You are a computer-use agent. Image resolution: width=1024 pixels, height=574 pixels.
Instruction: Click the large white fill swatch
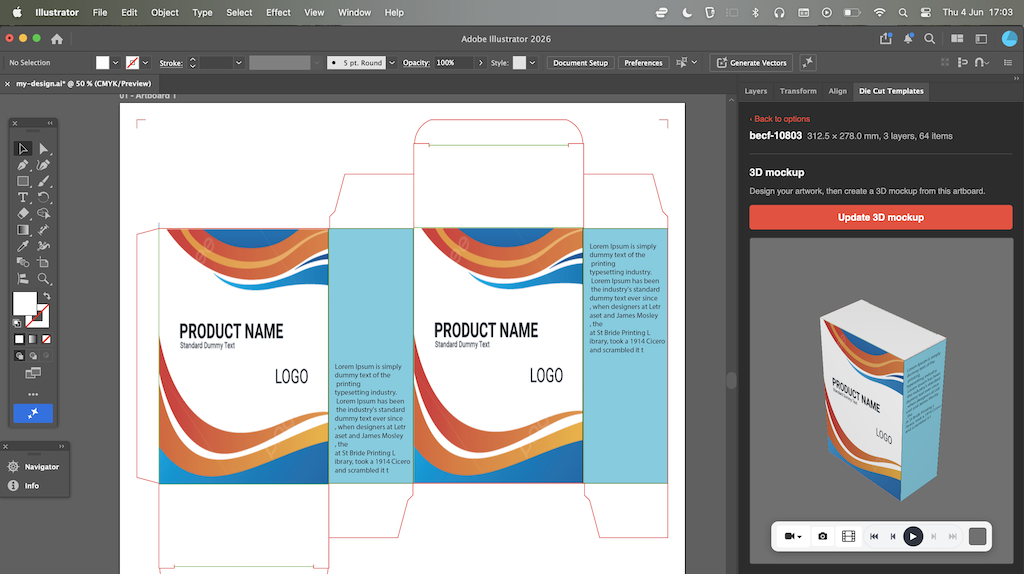(x=25, y=304)
